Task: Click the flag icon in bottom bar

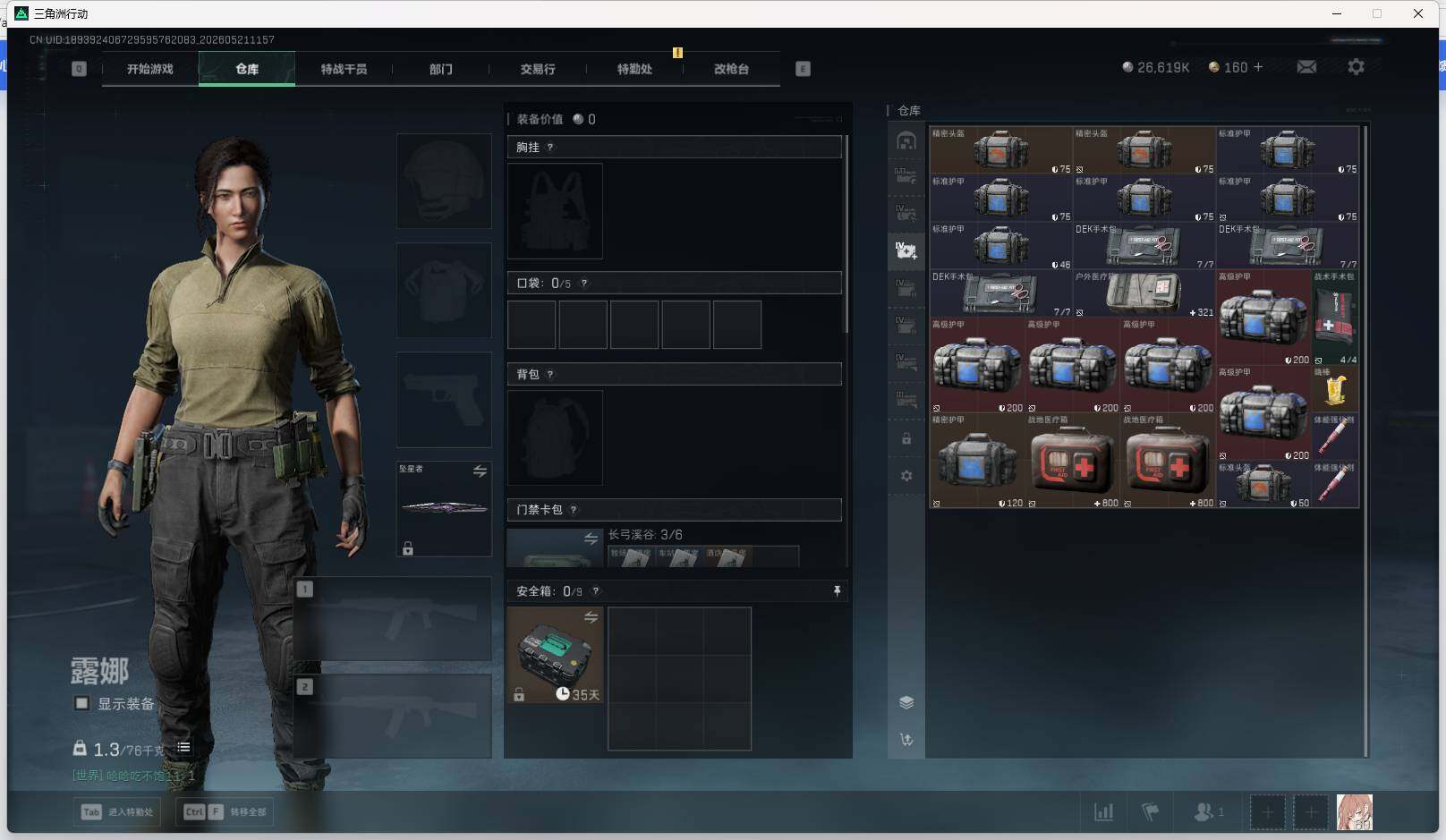Action: [1151, 812]
